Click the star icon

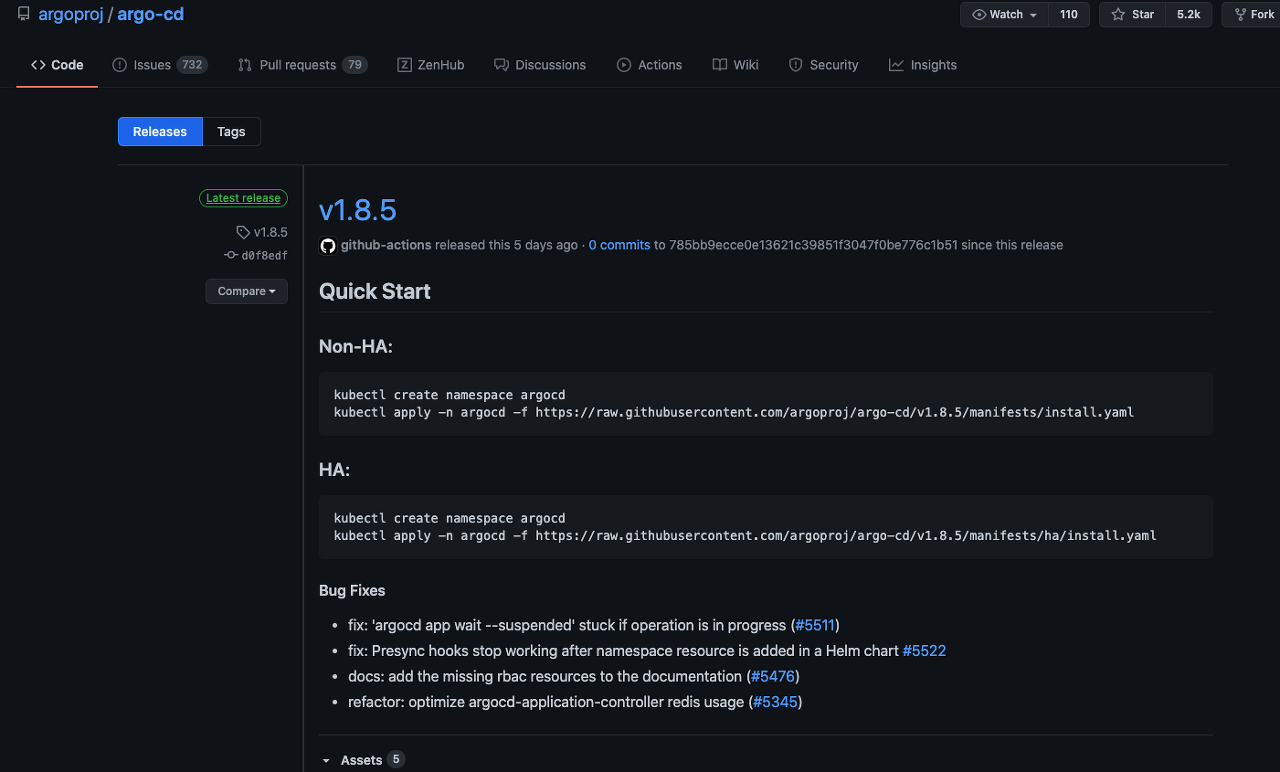coord(1118,14)
